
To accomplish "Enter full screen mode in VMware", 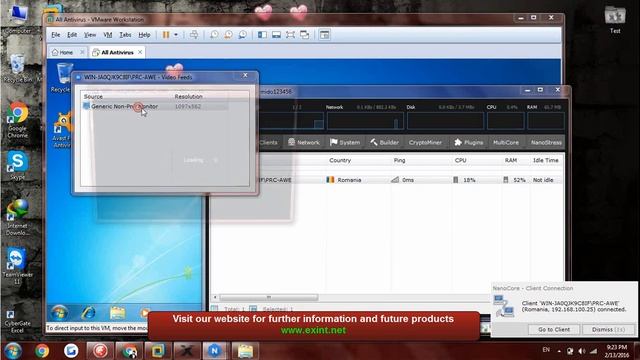I will click(x=290, y=35).
